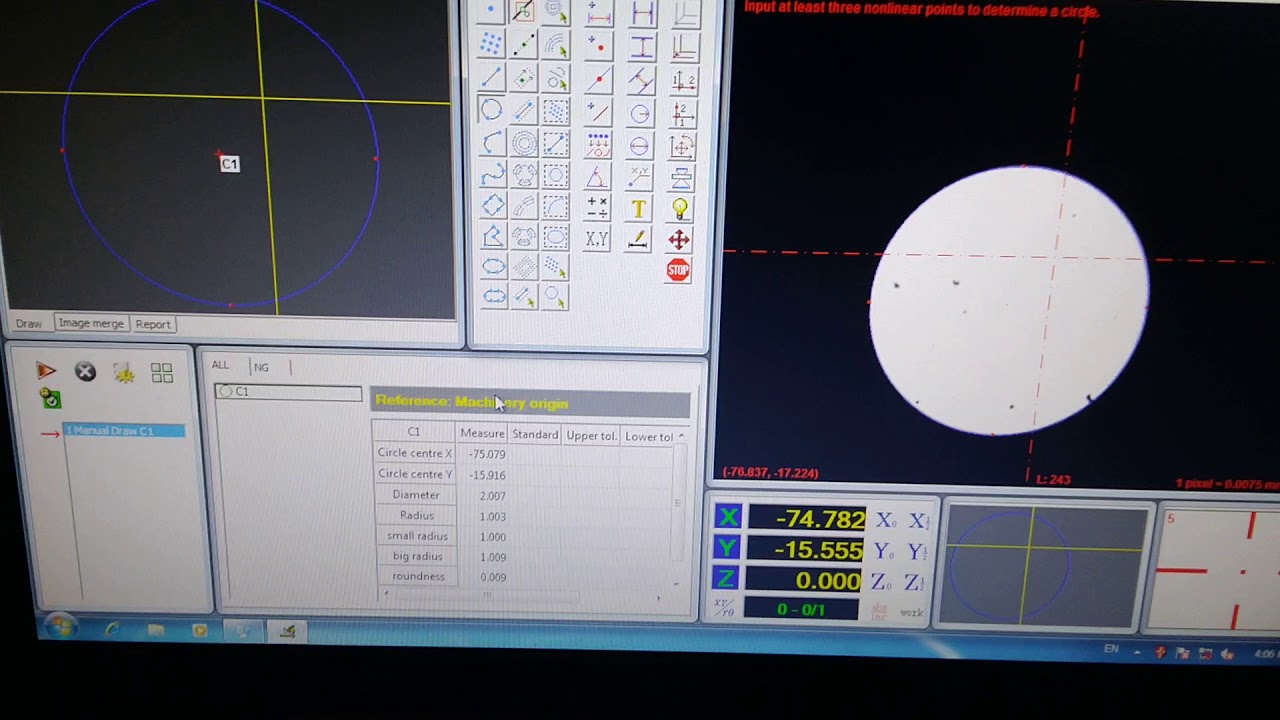Click the orange play run-program icon

(46, 371)
